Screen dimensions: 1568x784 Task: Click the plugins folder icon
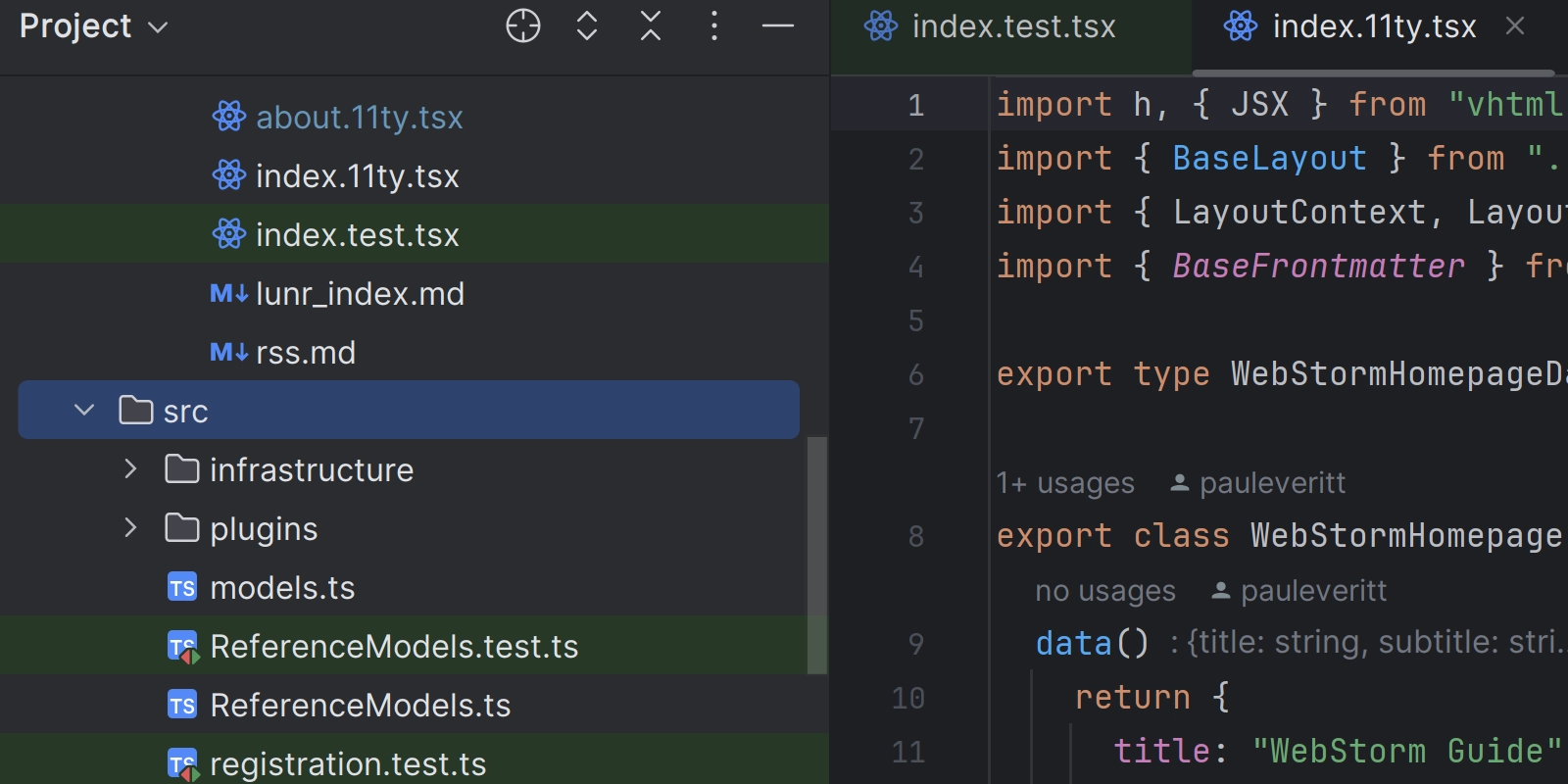pyautogui.click(x=182, y=528)
